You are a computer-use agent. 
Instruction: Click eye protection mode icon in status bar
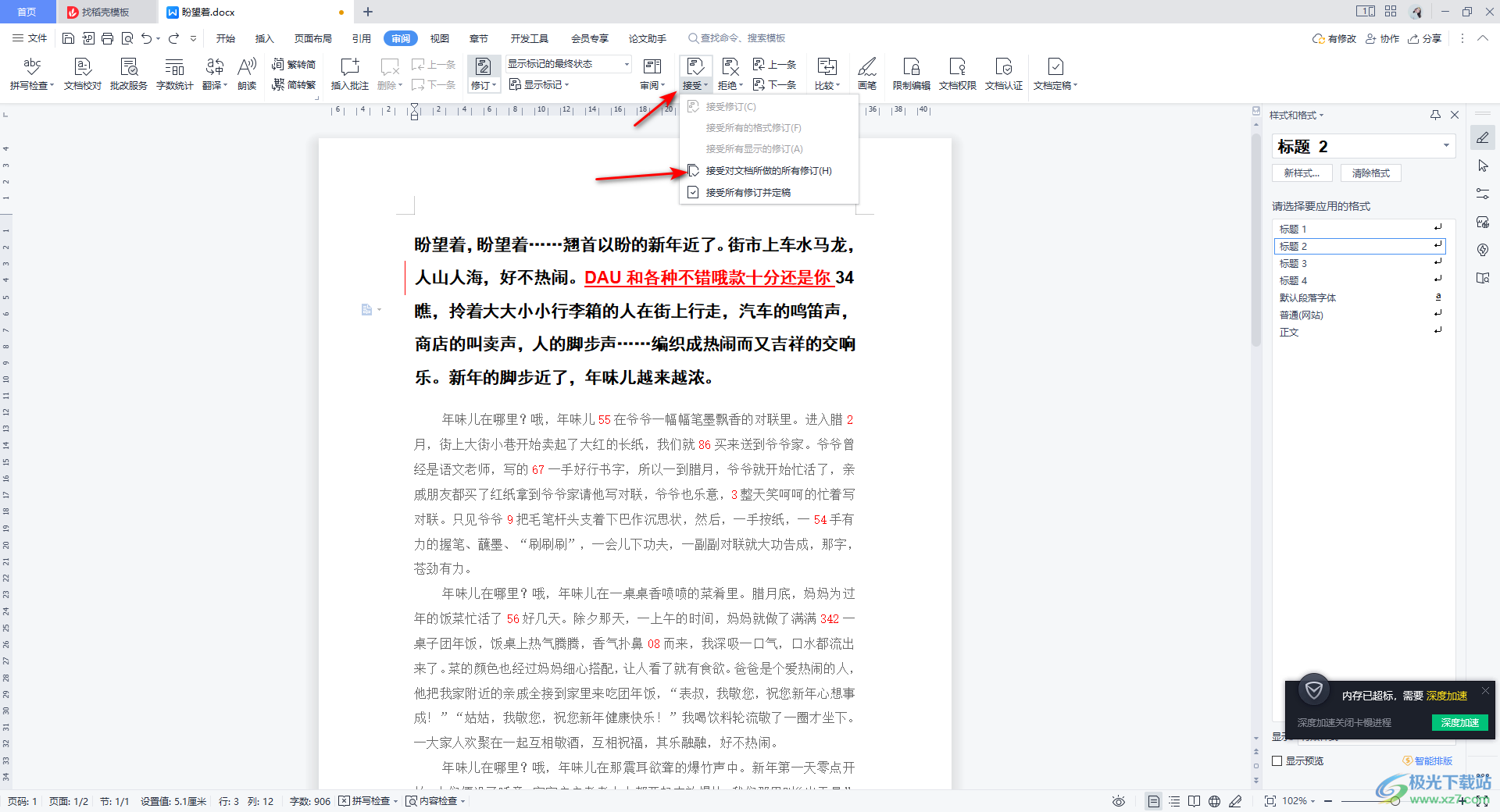pyautogui.click(x=1119, y=801)
